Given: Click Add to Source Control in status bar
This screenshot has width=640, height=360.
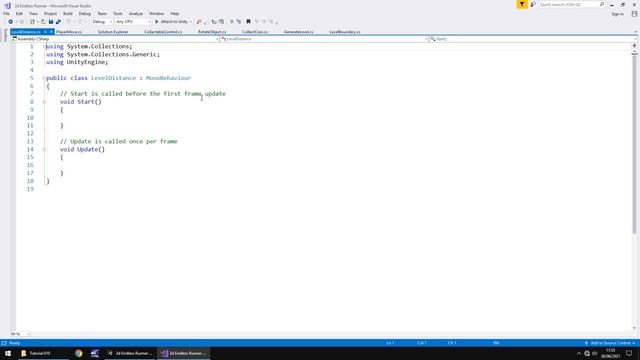Looking at the screenshot, I should click(610, 343).
